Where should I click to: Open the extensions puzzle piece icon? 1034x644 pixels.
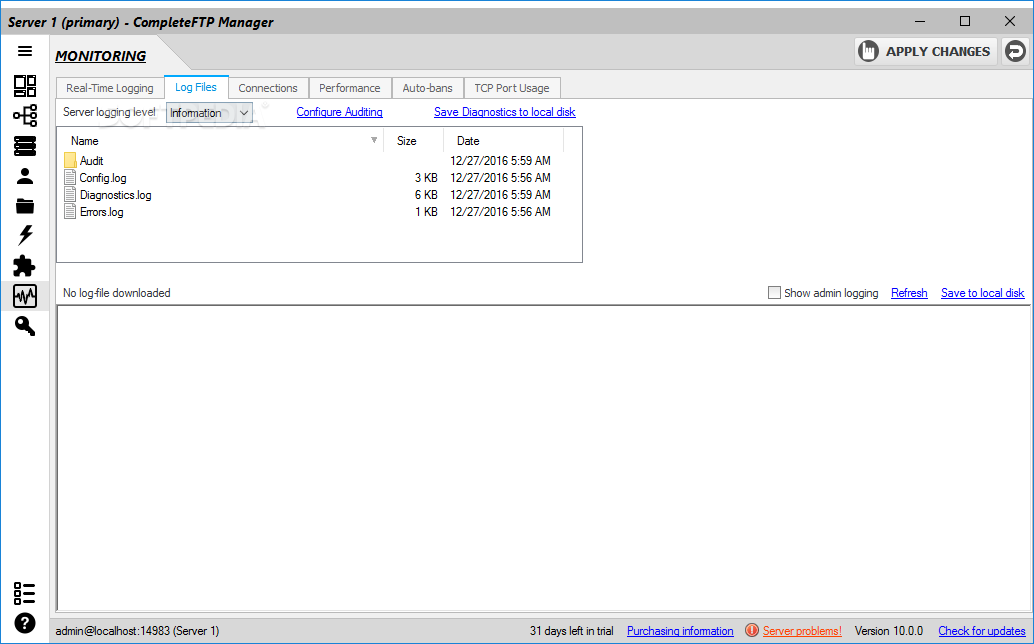tap(25, 266)
